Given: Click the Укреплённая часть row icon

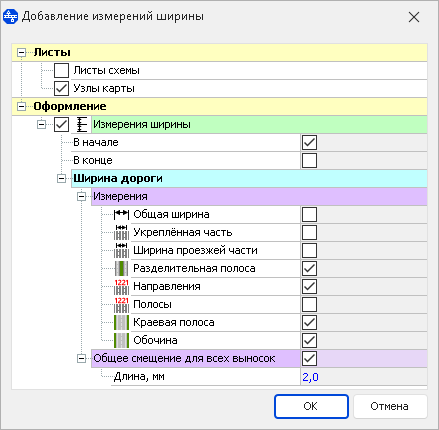Looking at the screenshot, I should tap(121, 232).
